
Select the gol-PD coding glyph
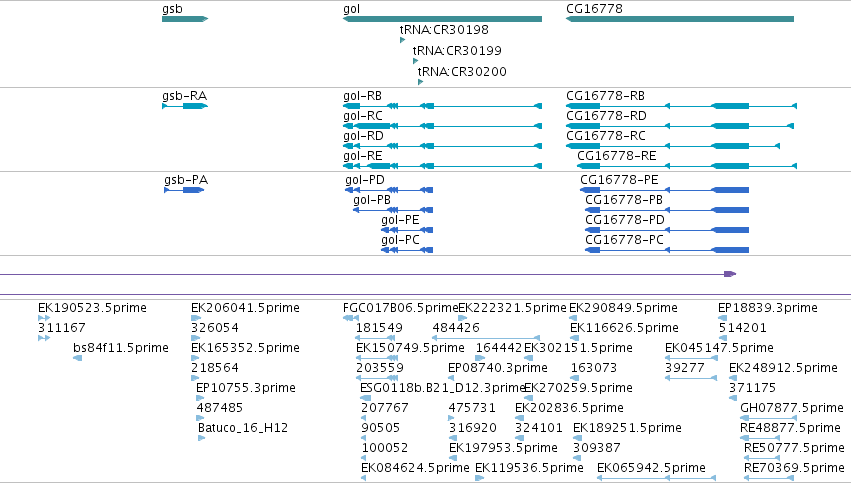(x=389, y=190)
